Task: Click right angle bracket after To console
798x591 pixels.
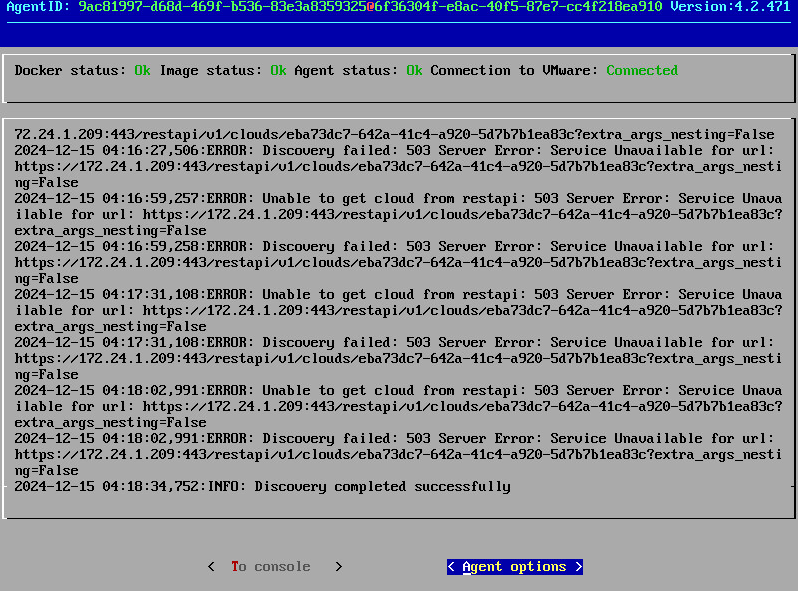Action: pos(339,567)
